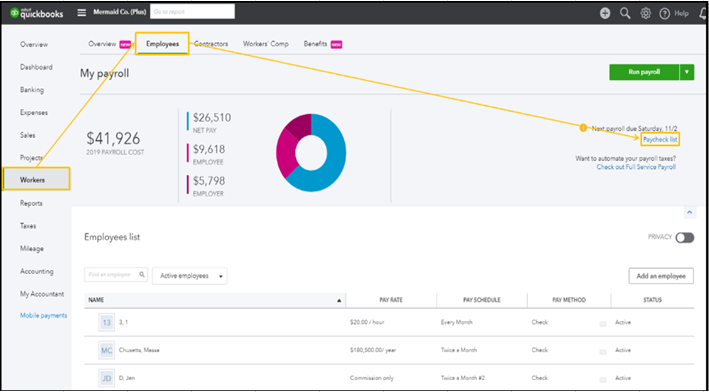This screenshot has width=709, height=392.
Task: Open Sales in the sidebar
Action: click(x=28, y=135)
